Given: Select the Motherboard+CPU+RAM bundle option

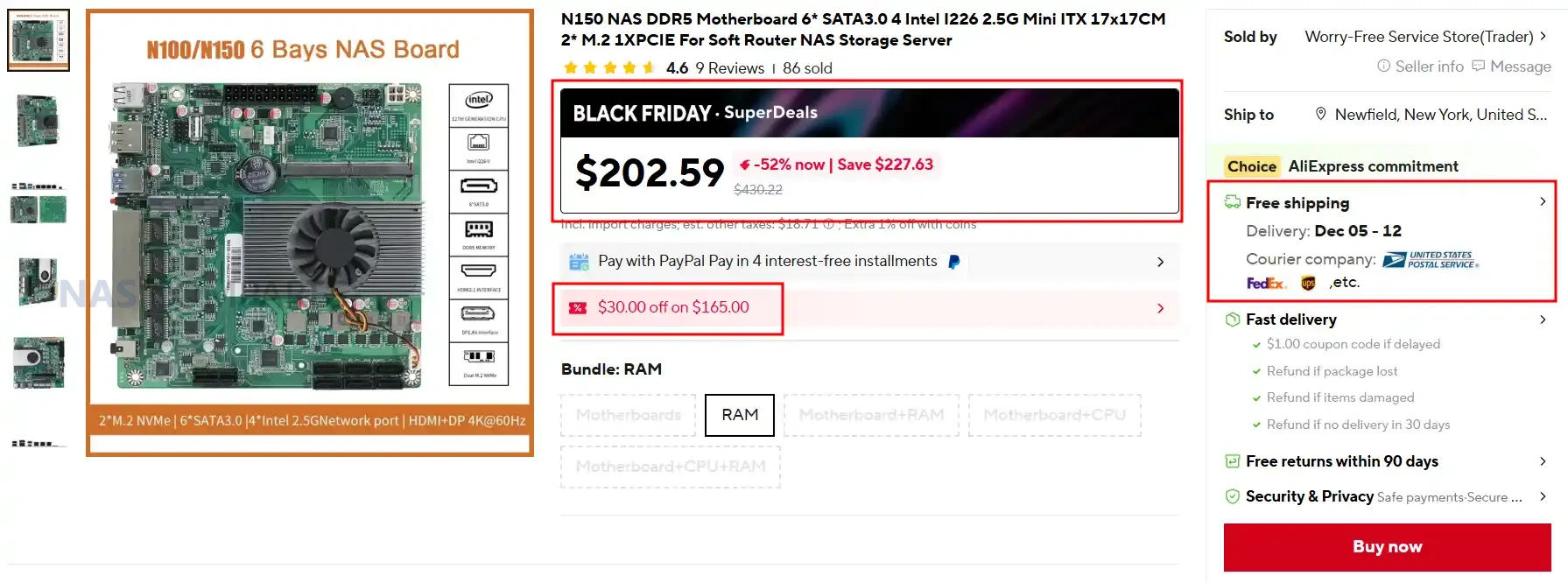Looking at the screenshot, I should click(x=671, y=467).
